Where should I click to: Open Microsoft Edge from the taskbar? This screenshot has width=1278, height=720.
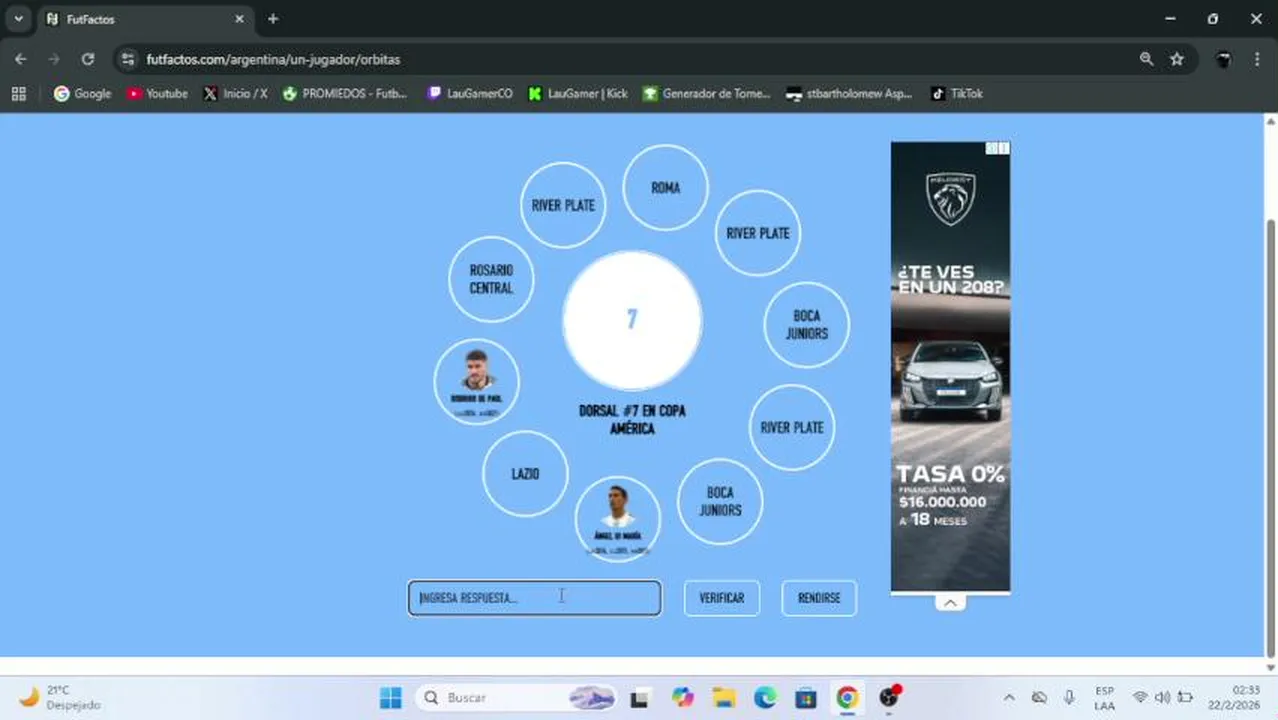point(765,697)
